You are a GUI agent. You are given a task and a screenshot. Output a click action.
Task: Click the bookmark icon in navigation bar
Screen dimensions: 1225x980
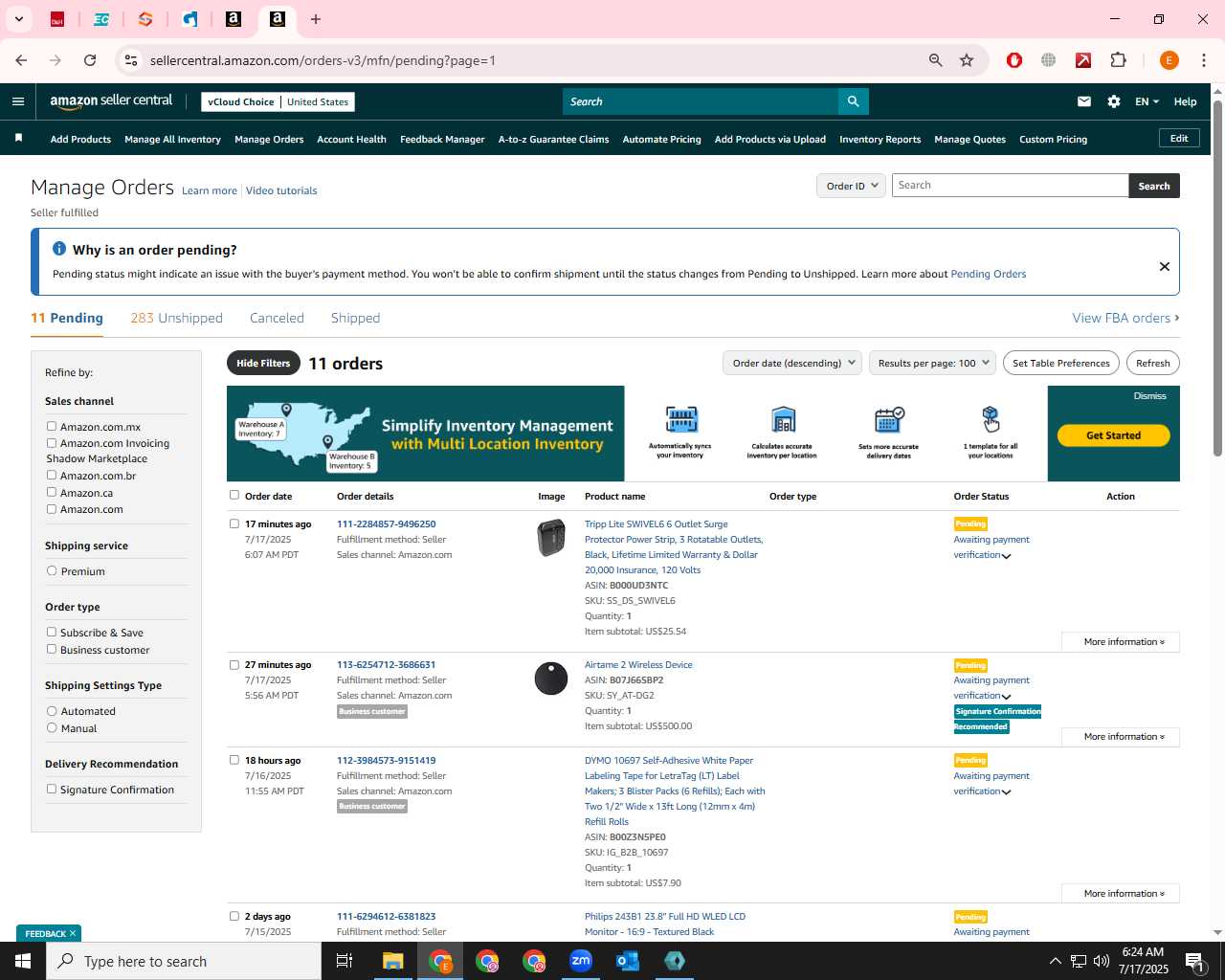pos(18,139)
